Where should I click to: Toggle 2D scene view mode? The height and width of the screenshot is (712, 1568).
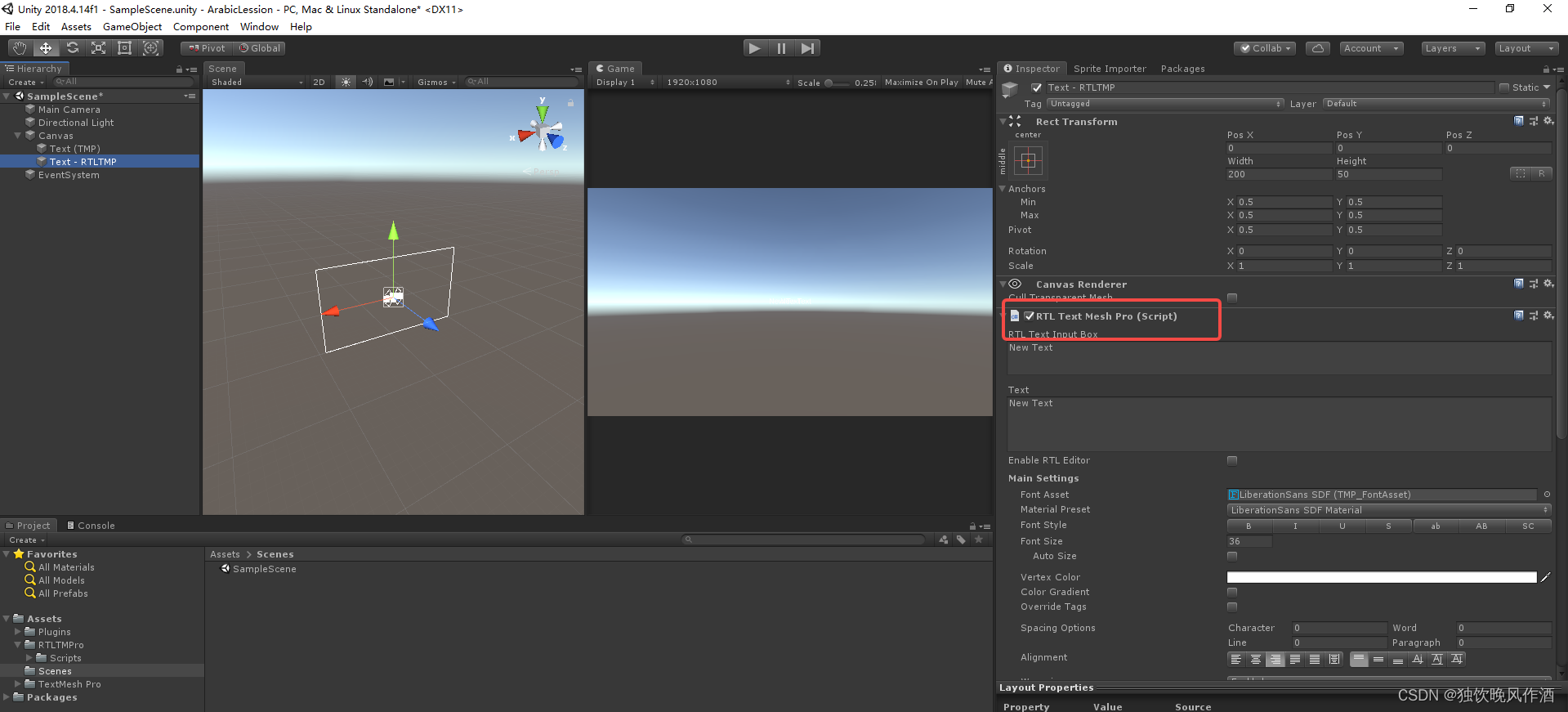(x=319, y=82)
